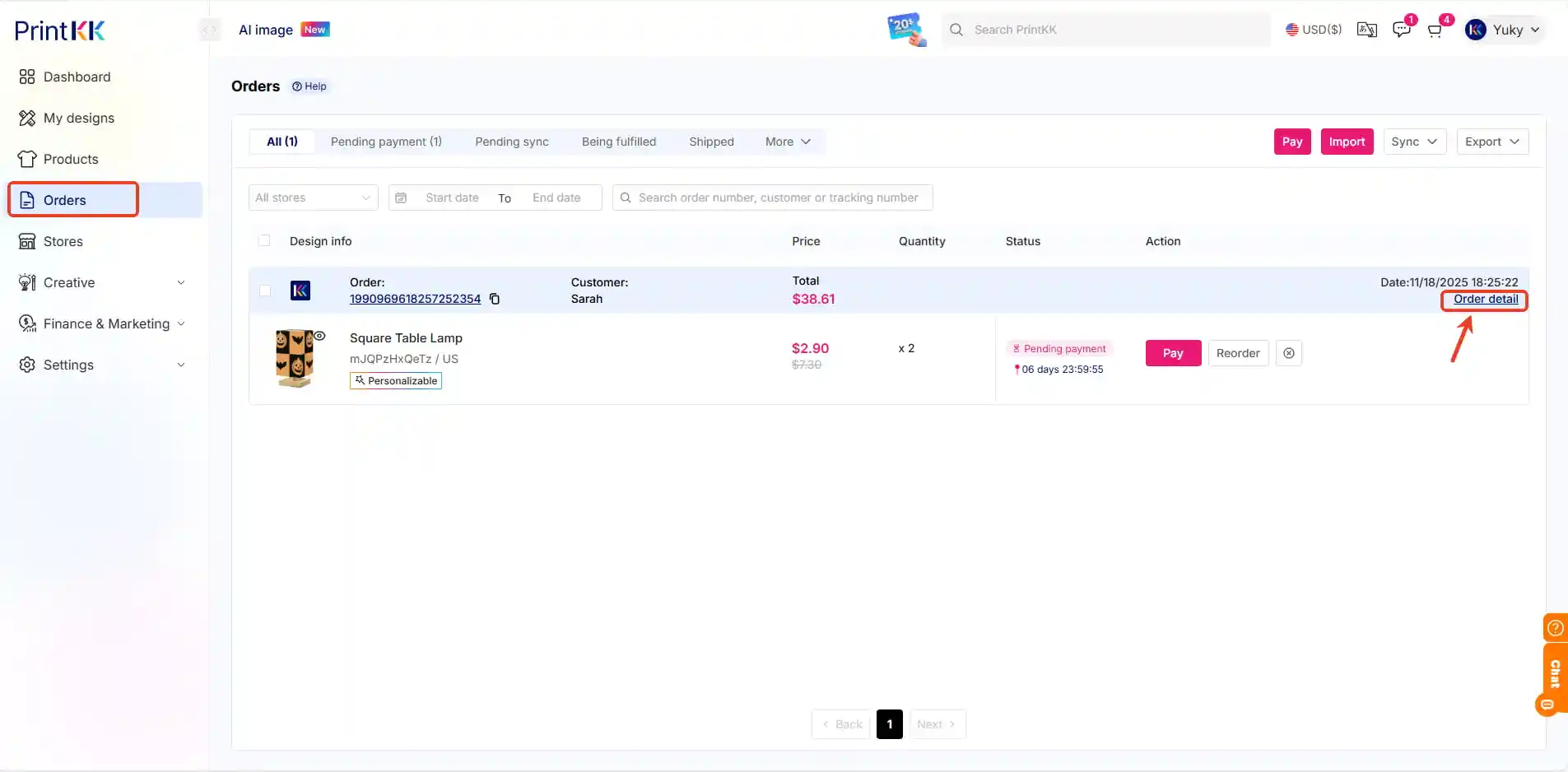Expand the More orders filter dropdown
The width and height of the screenshot is (1568, 772).
point(788,142)
